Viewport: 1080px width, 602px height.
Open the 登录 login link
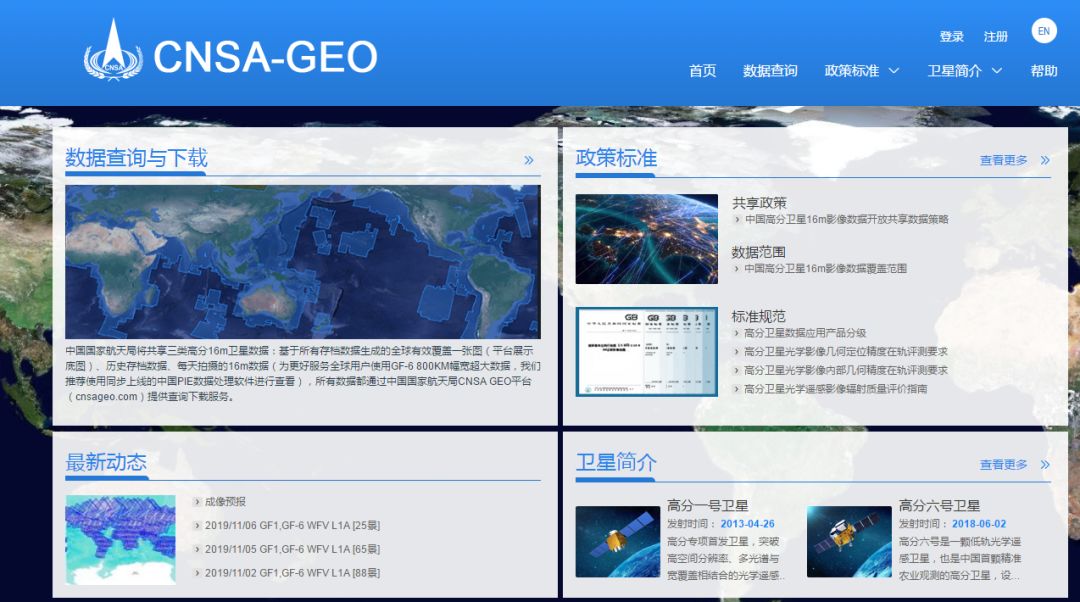tap(951, 37)
